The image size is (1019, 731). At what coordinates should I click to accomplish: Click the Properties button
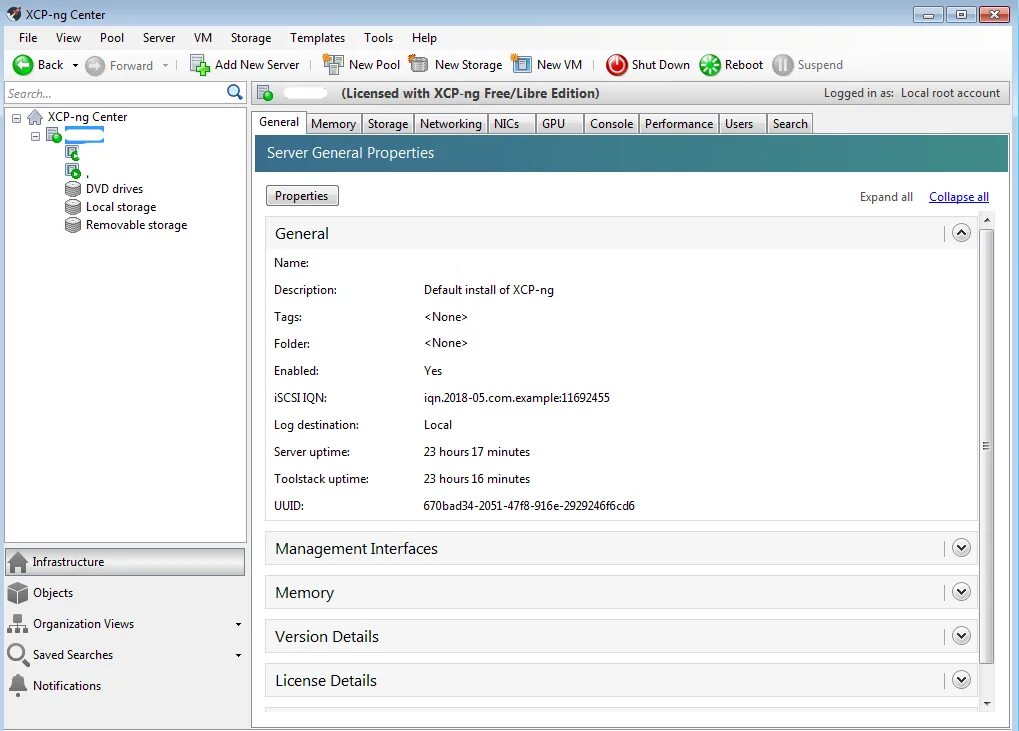pos(302,196)
